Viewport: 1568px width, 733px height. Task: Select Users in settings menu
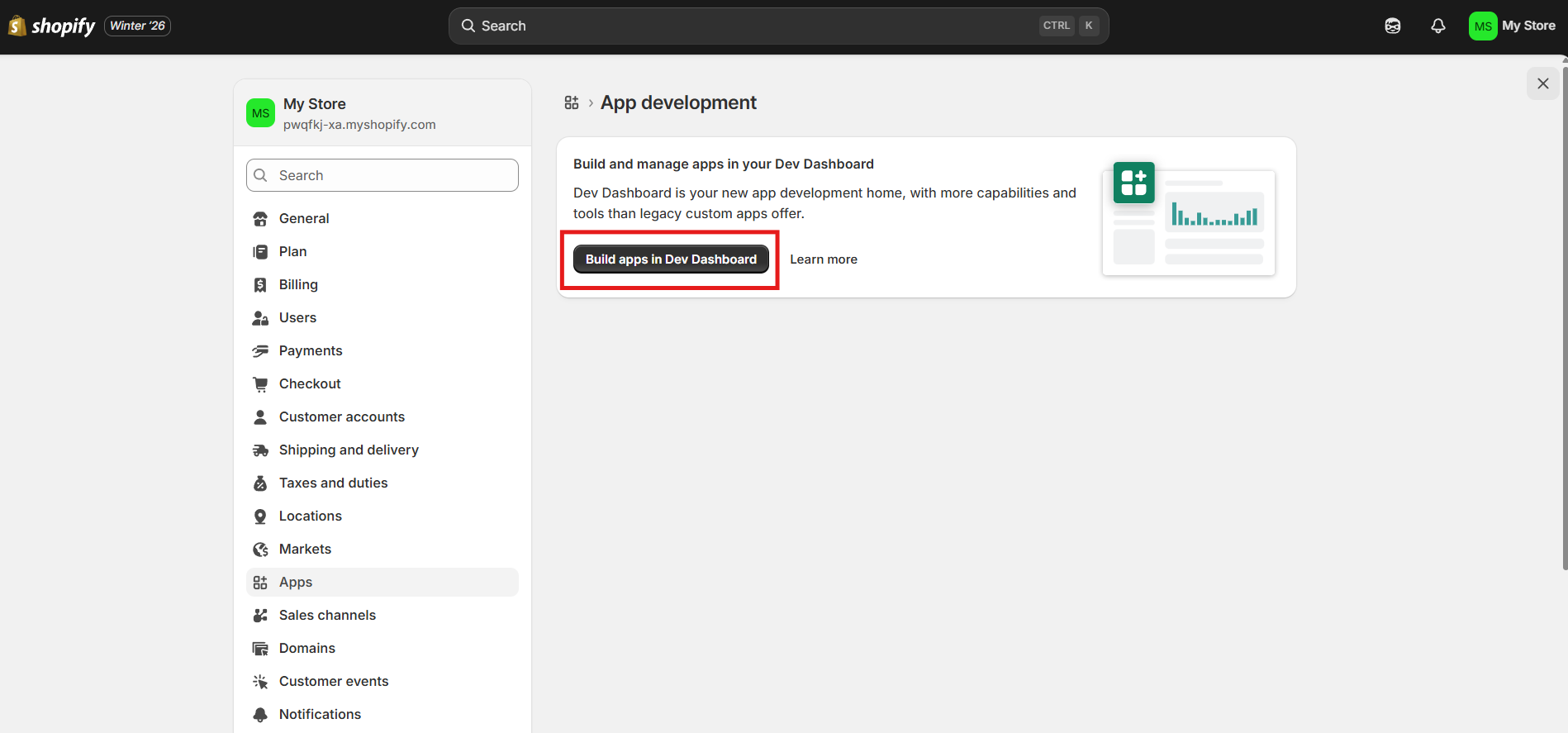[x=382, y=317]
